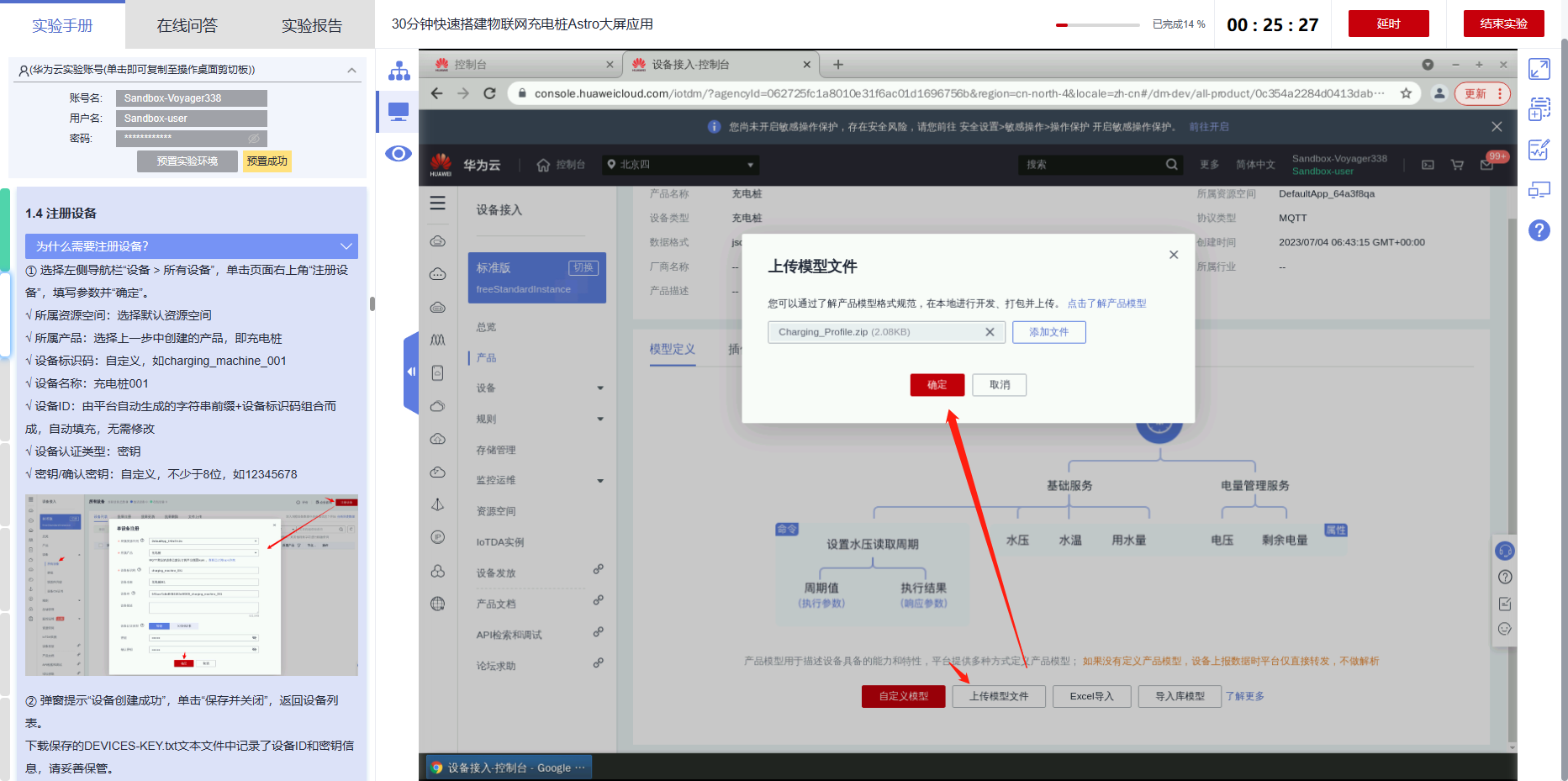The height and width of the screenshot is (781, 1568).
Task: Collapse the Huawei Cloud lab account panel
Action: [351, 70]
